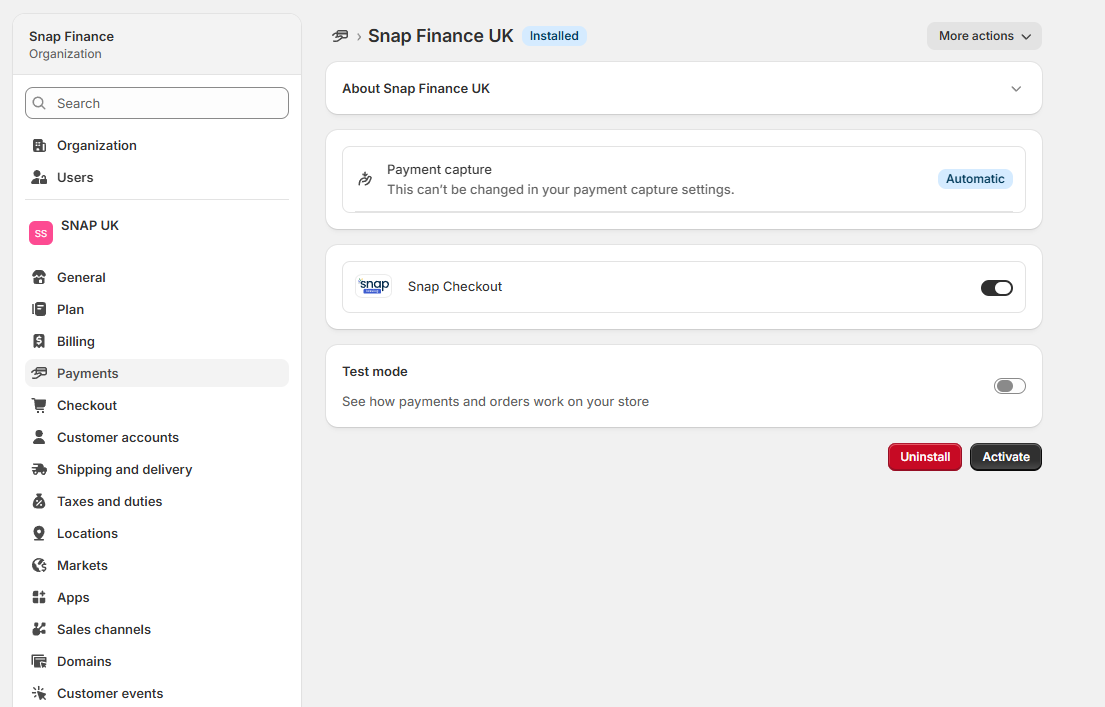Viewport: 1105px width, 707px height.
Task: Click the pink SS store avatar
Action: (x=41, y=233)
